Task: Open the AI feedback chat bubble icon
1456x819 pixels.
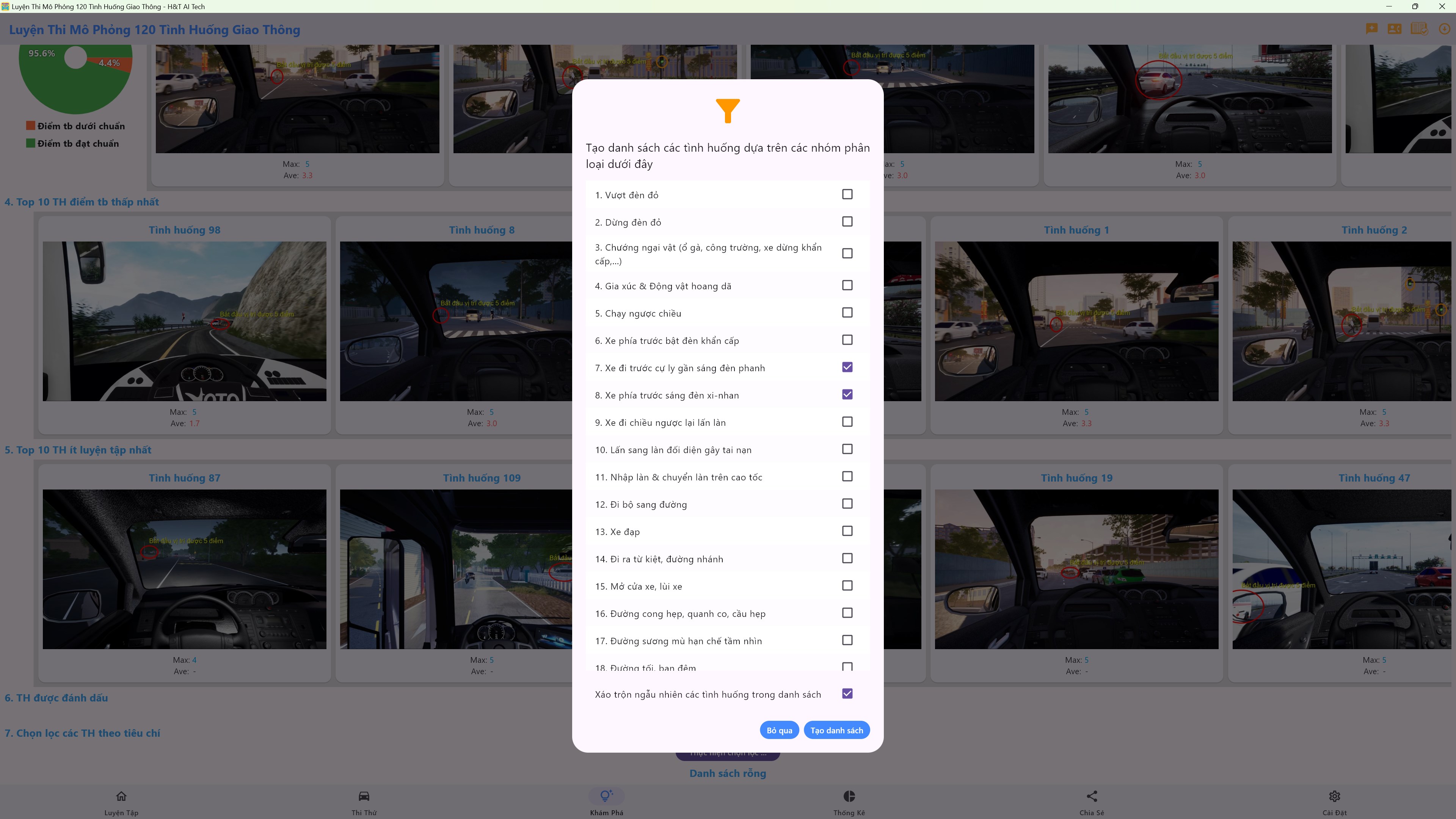Action: 1372,29
